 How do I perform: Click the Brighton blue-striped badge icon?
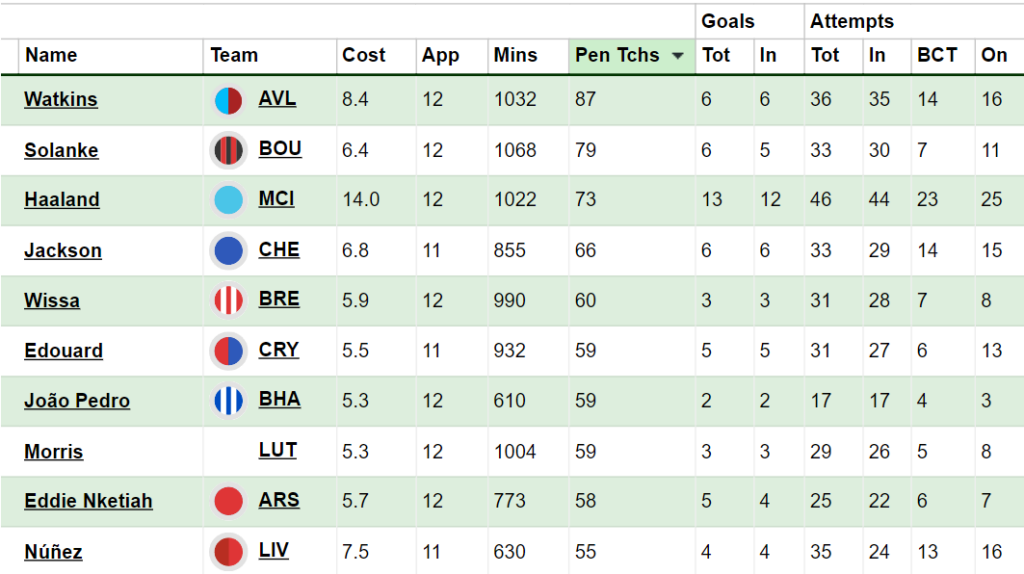coord(229,401)
